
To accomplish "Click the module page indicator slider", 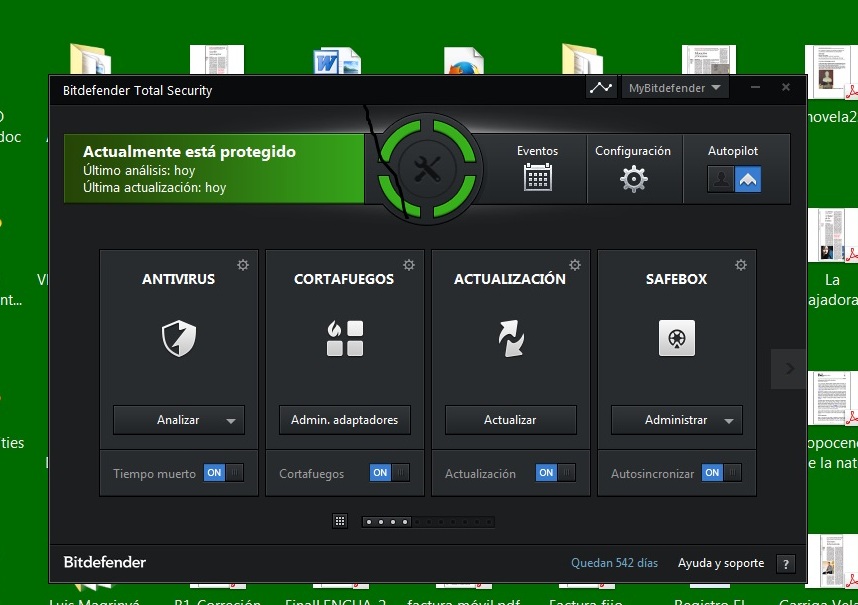I will [428, 522].
